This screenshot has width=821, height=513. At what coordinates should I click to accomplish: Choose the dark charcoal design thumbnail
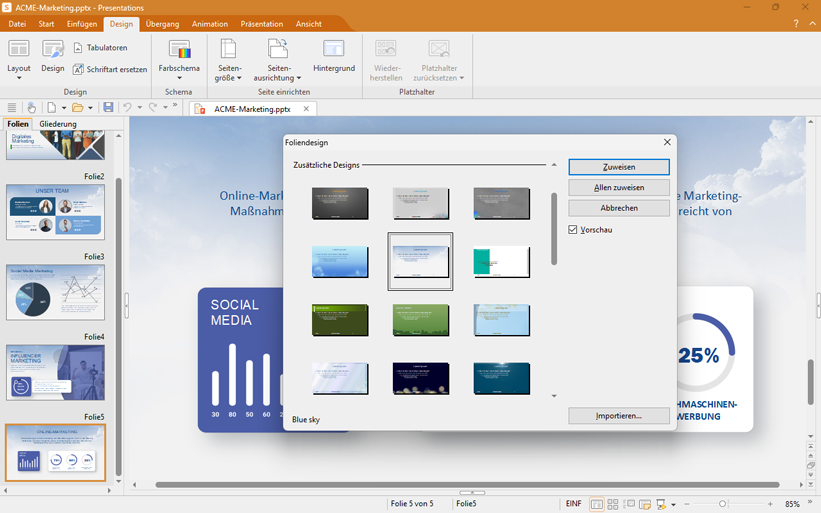[340, 204]
